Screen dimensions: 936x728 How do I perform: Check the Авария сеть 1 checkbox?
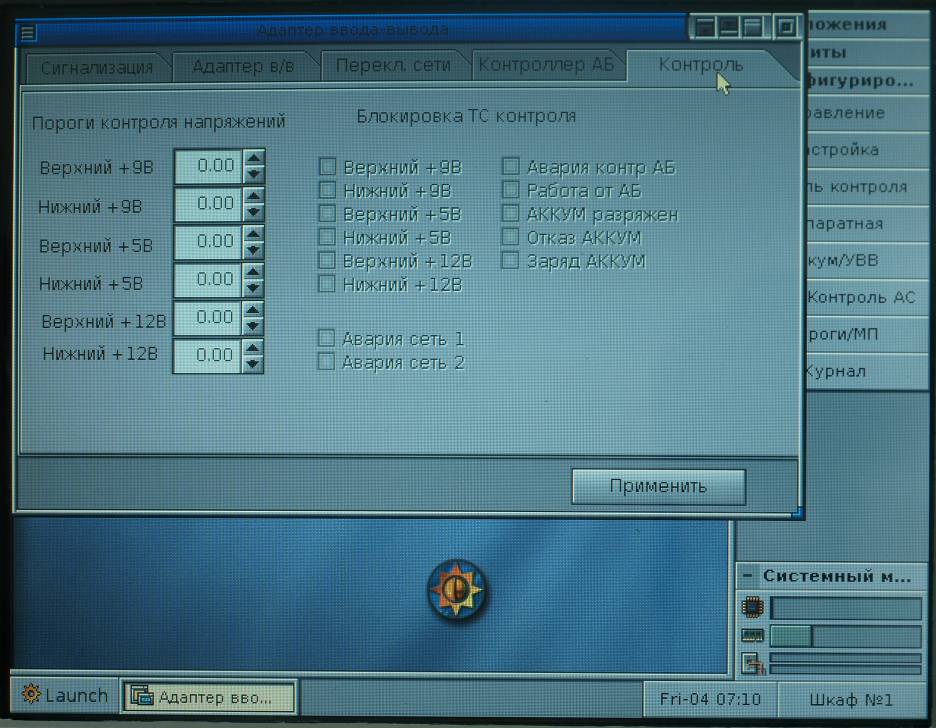point(326,338)
